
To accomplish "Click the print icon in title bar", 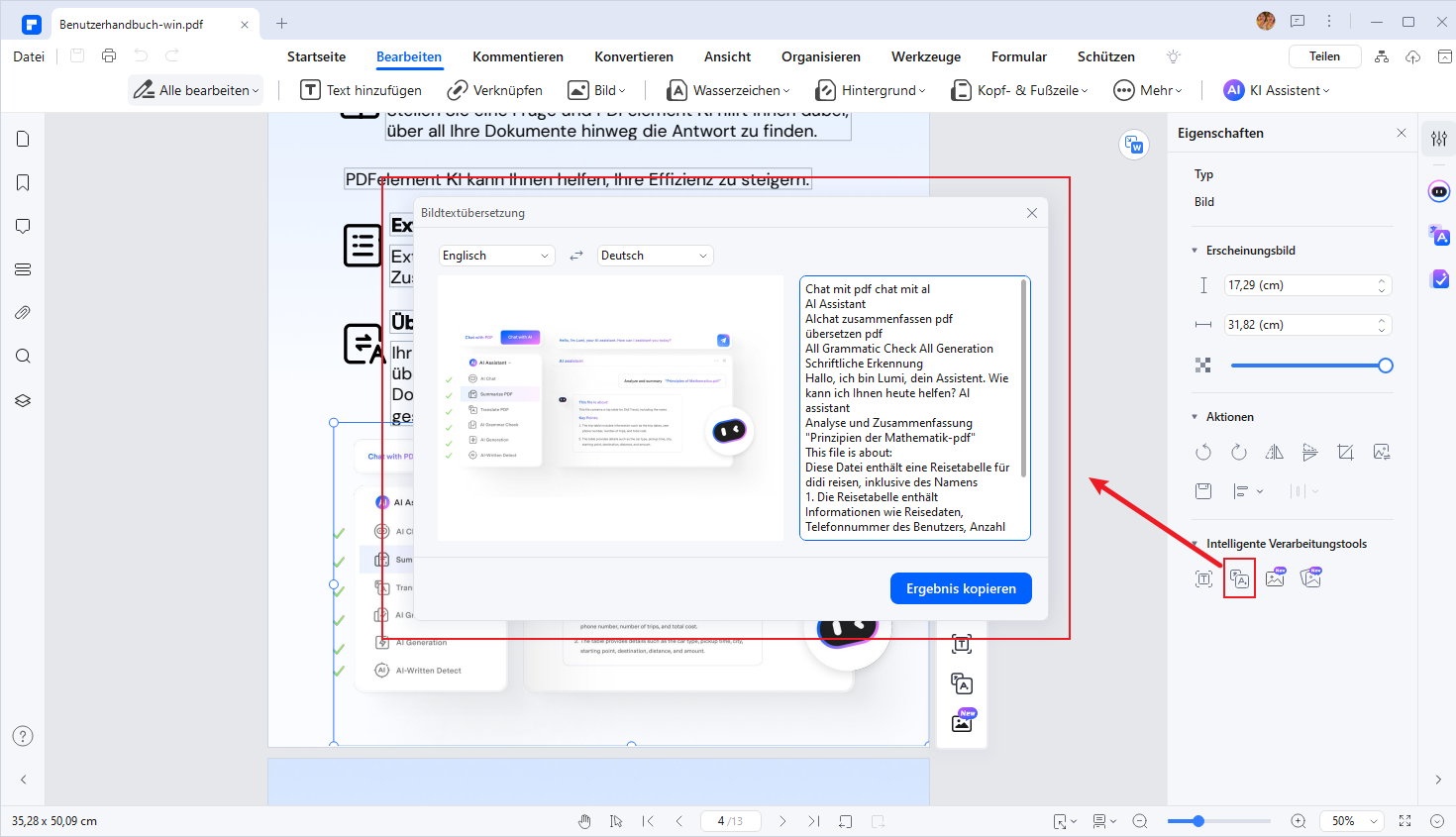I will click(109, 55).
